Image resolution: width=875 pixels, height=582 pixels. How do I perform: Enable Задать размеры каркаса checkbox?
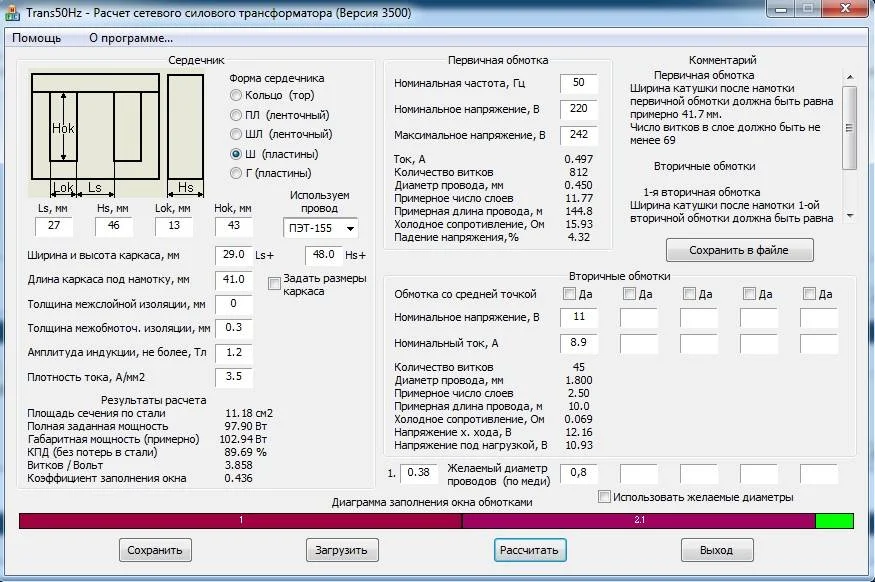[273, 283]
